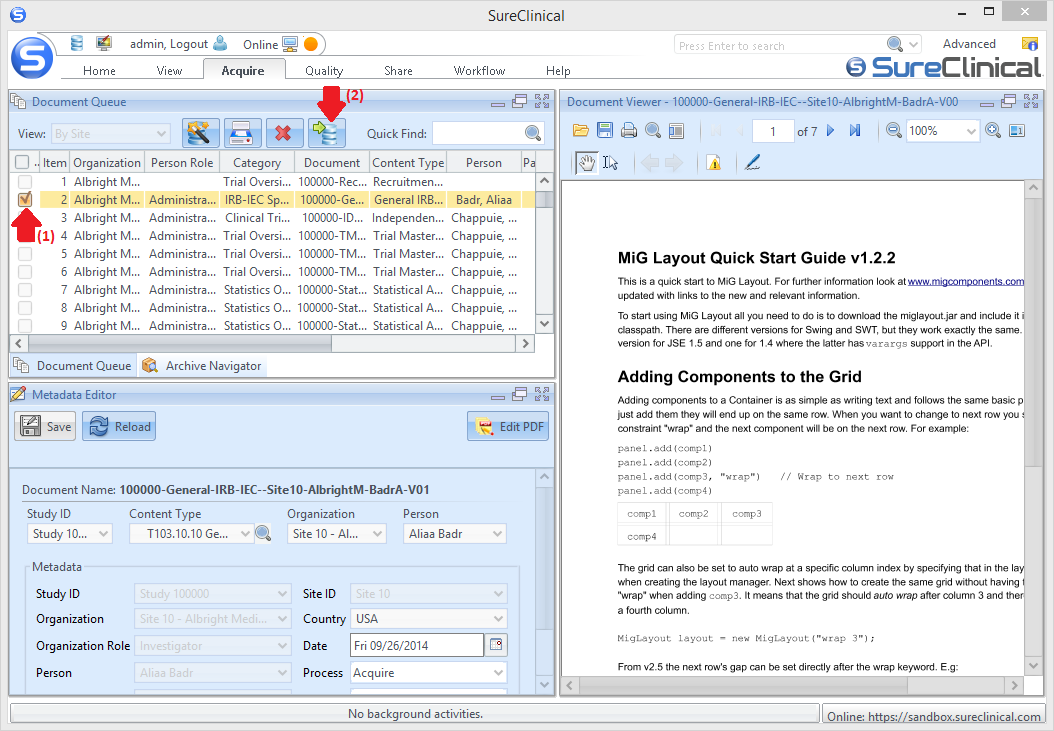Click the green arrow database commit icon

[x=327, y=133]
